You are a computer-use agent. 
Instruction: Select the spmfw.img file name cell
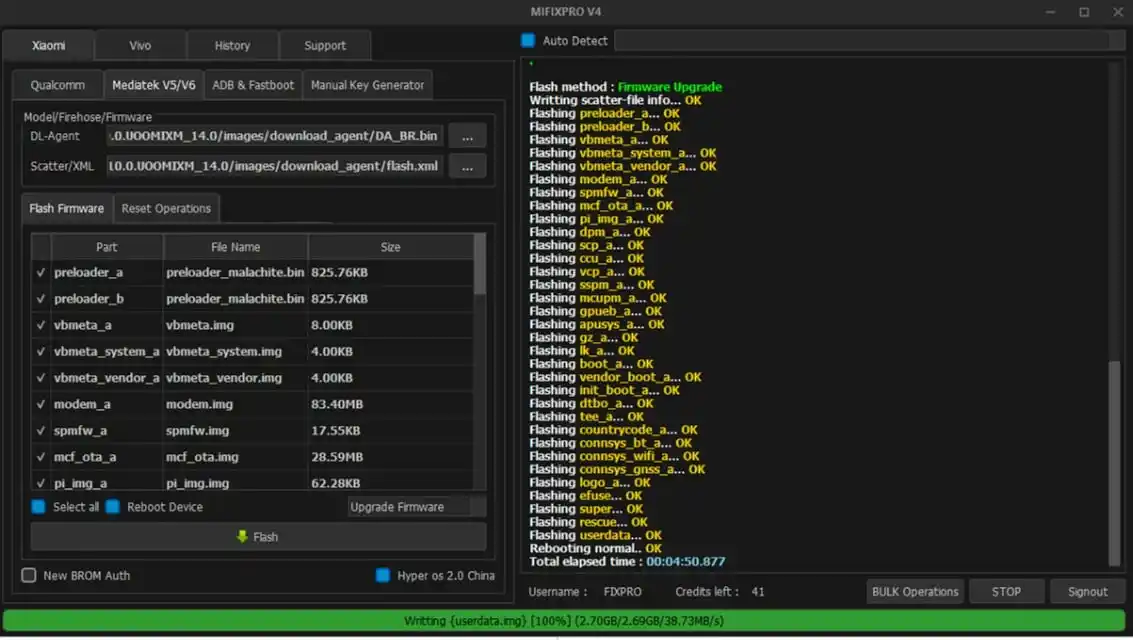point(235,431)
